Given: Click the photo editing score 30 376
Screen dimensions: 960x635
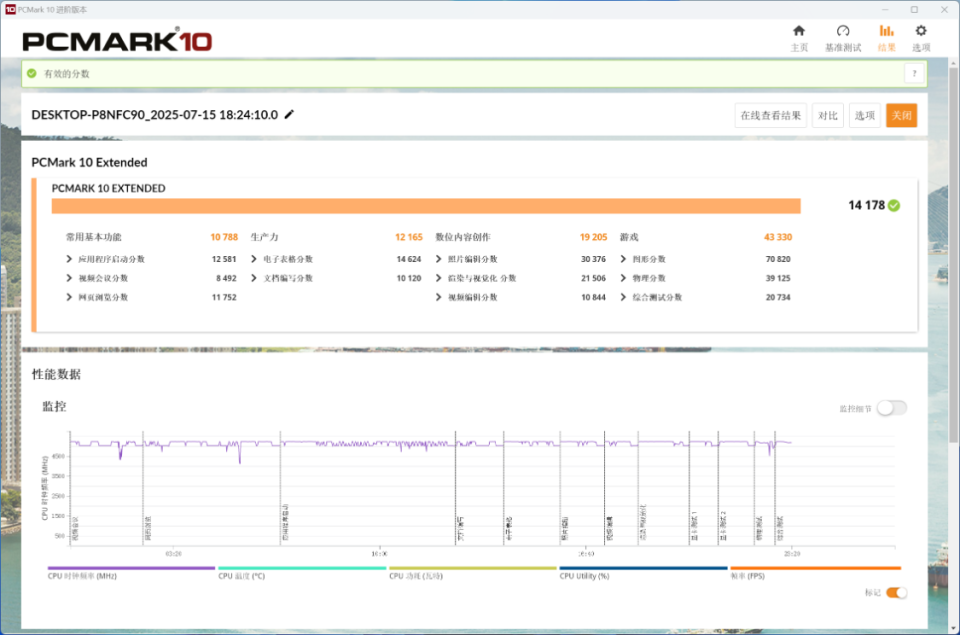Looking at the screenshot, I should coord(594,259).
